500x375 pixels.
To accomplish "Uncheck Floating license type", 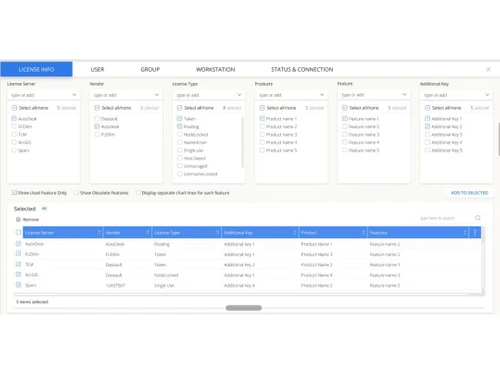I will click(179, 127).
